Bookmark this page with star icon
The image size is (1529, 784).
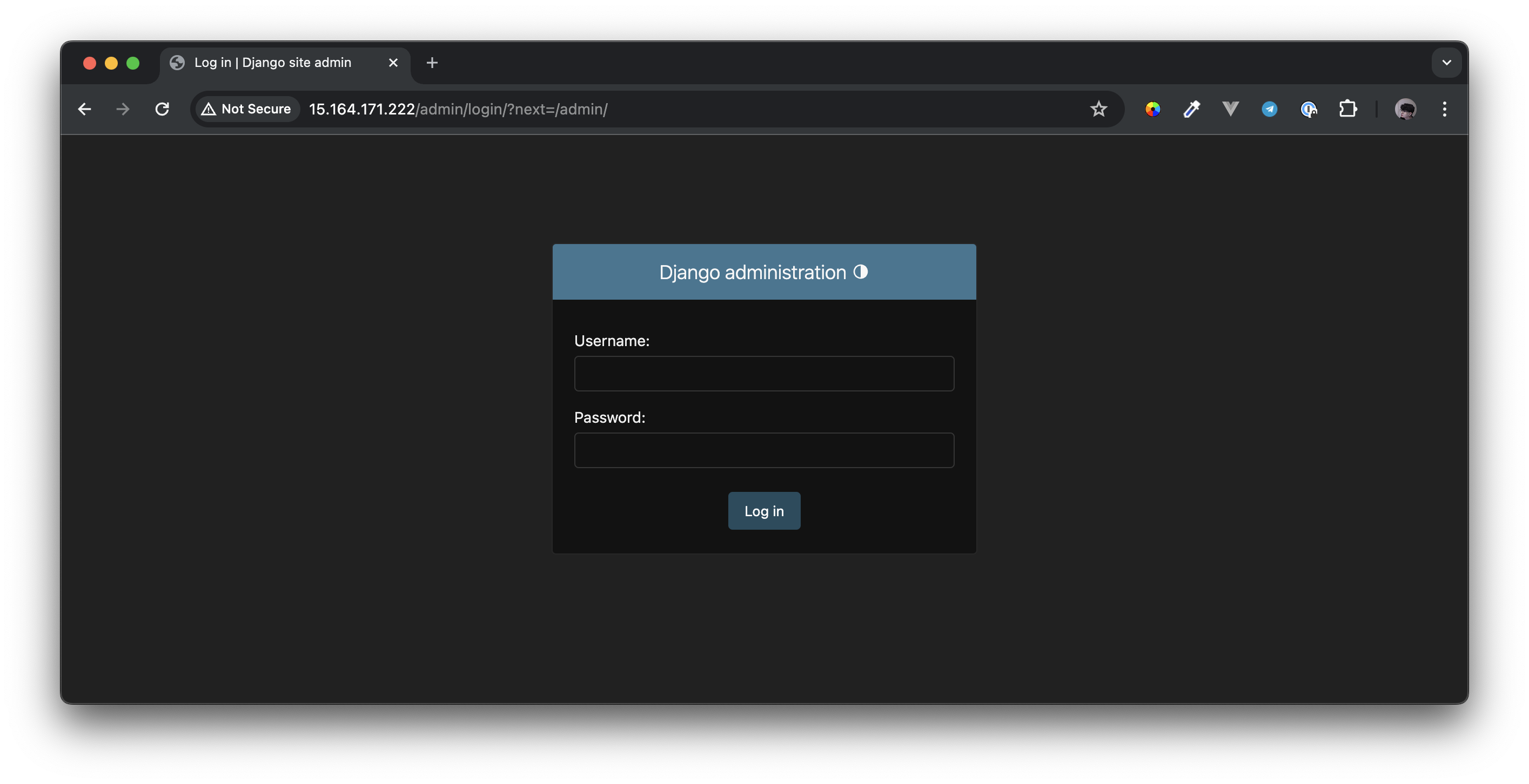1098,109
